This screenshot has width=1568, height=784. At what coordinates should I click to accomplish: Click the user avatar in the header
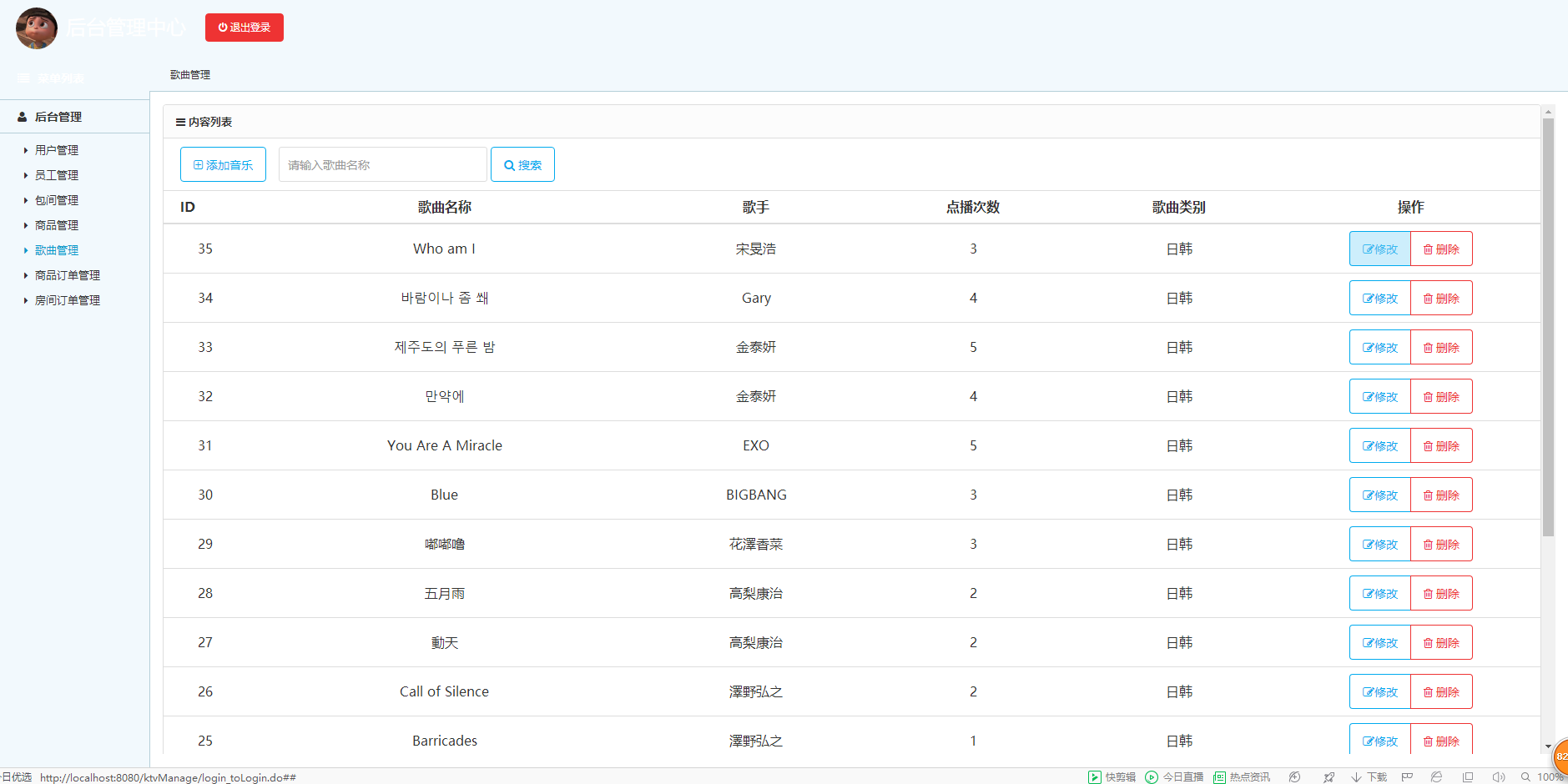coord(37,28)
